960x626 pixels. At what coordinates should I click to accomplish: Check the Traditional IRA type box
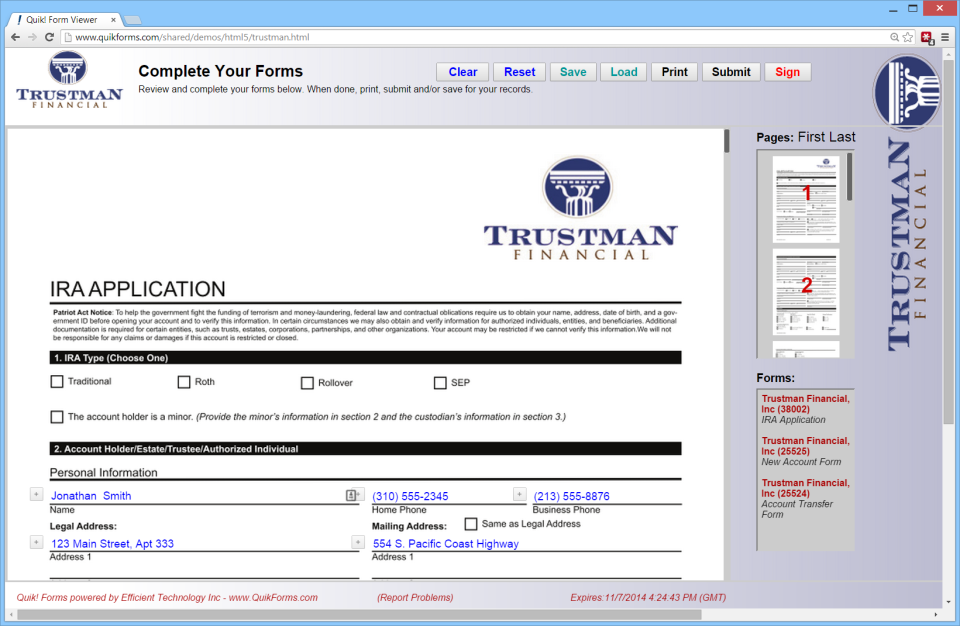pyautogui.click(x=57, y=382)
